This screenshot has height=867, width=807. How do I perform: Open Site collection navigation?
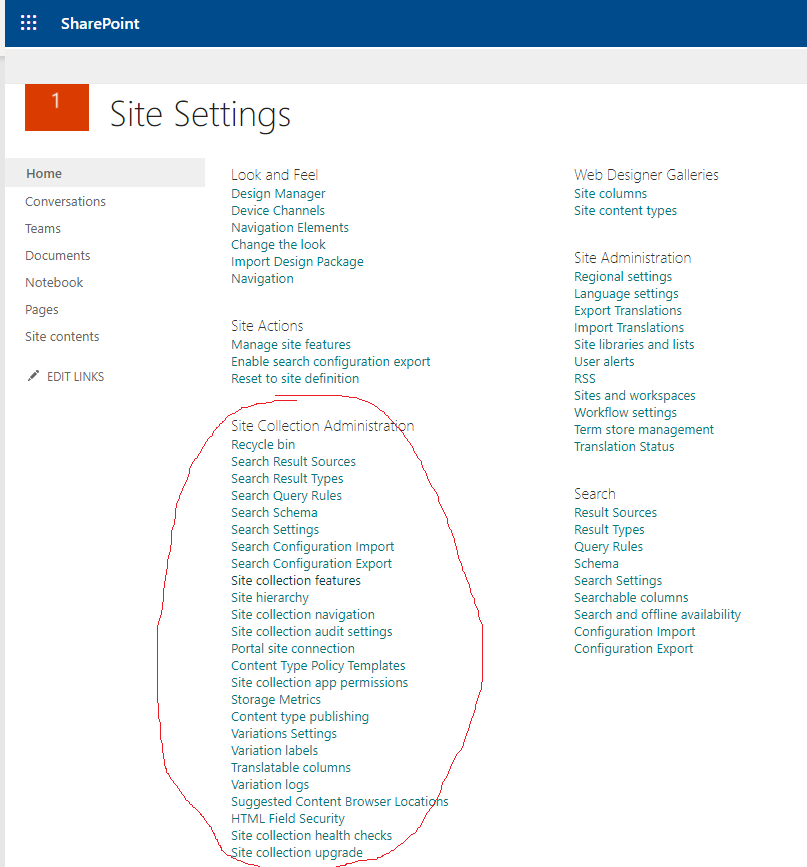303,615
